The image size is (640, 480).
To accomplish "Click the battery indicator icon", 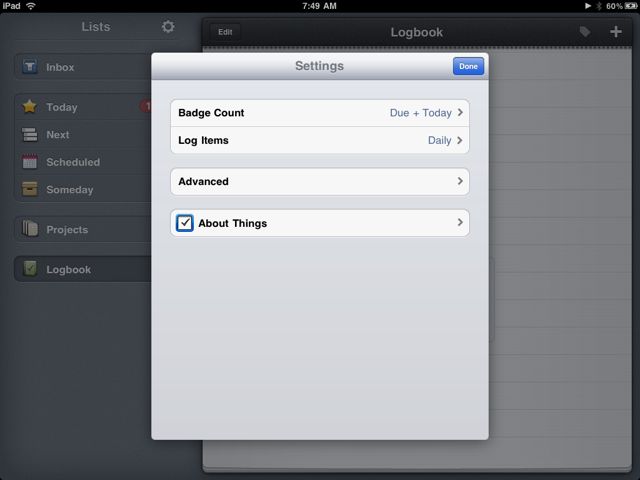I will tap(631, 6).
